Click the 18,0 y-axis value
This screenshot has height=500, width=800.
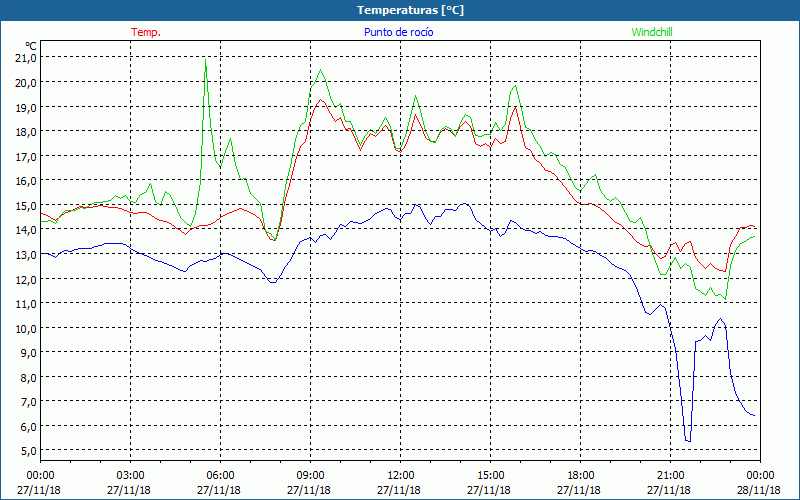[26, 132]
